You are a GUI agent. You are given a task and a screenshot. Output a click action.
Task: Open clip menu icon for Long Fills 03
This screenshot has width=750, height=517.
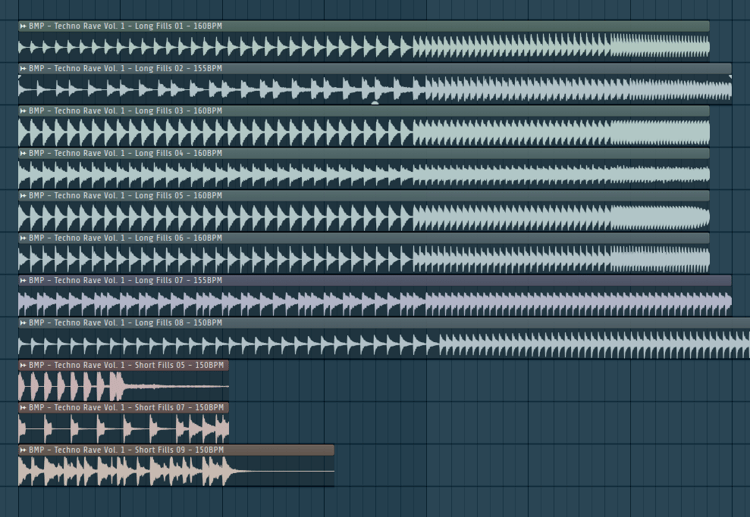coord(22,111)
